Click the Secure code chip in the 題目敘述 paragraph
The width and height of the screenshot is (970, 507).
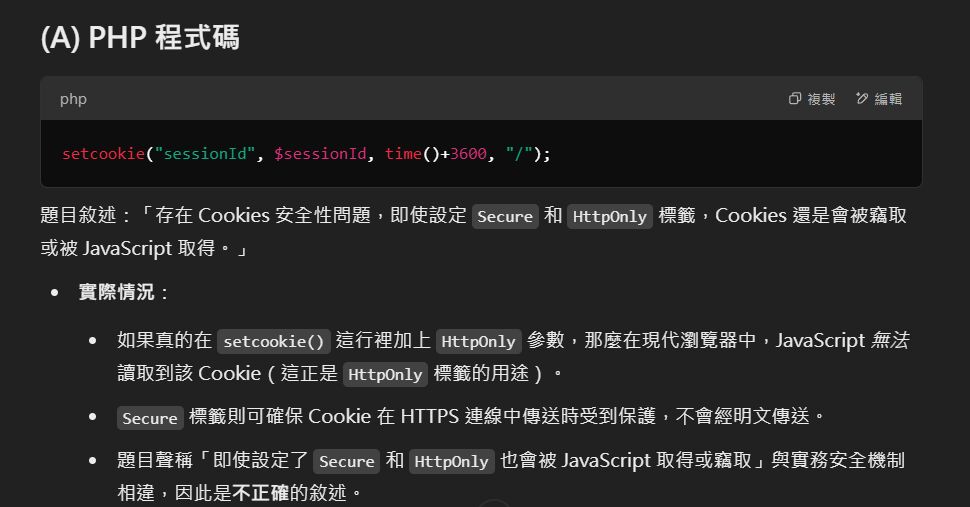(x=505, y=216)
